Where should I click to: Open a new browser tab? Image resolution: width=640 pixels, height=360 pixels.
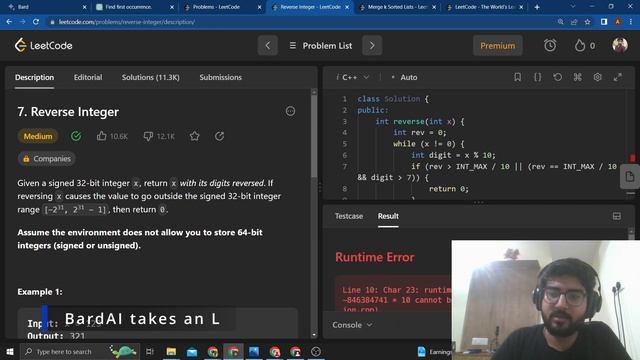point(537,7)
